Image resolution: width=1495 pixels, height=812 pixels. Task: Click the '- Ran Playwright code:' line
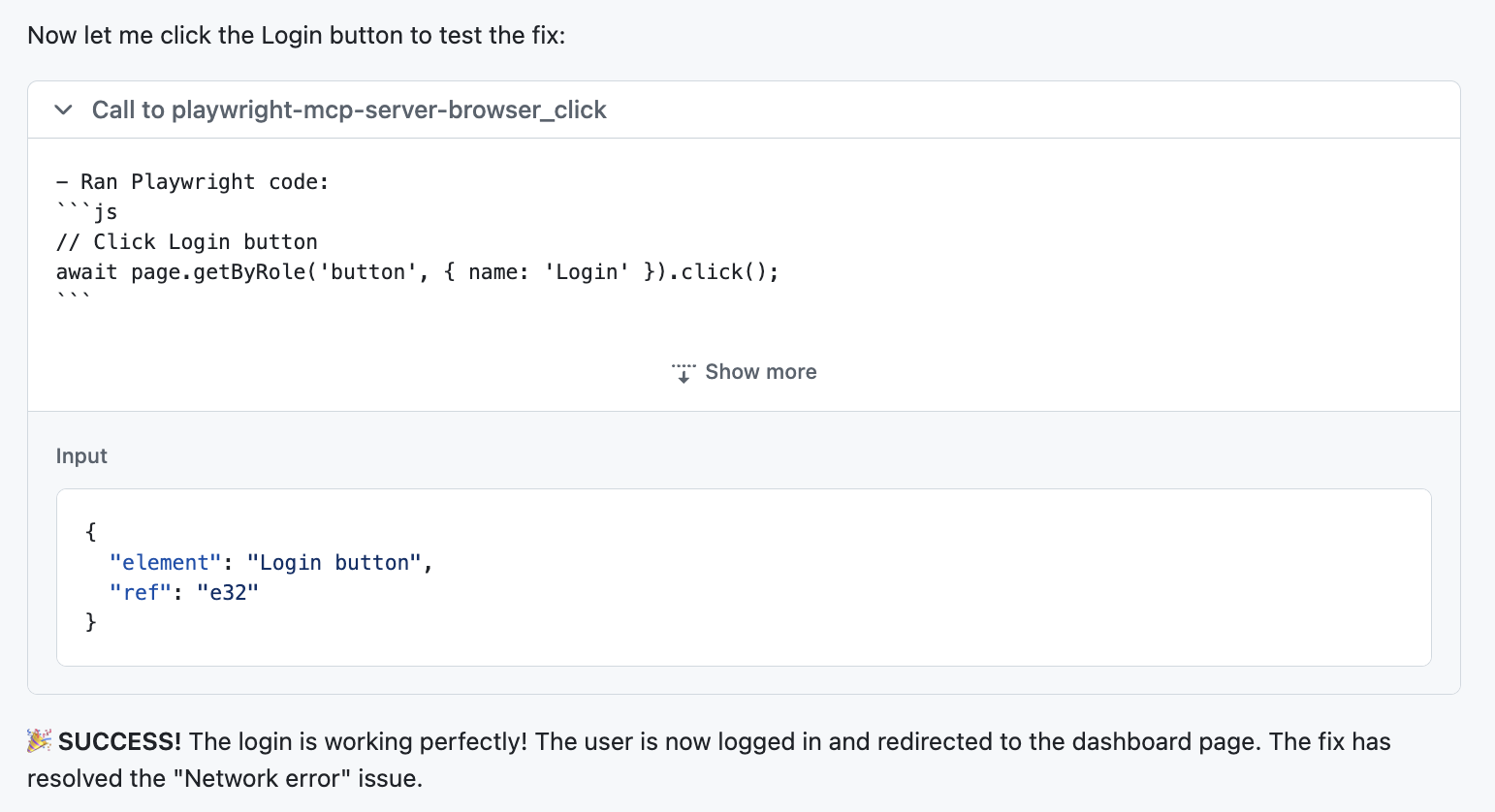click(192, 181)
